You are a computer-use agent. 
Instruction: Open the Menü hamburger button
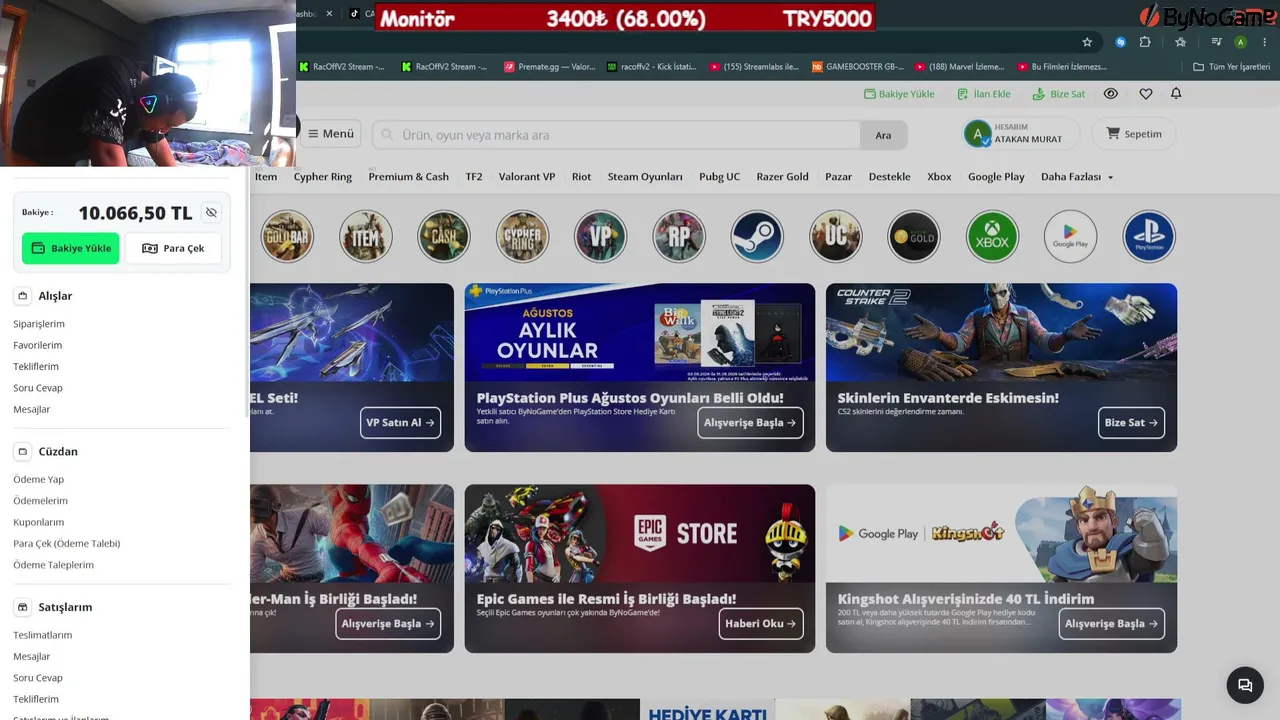click(330, 134)
